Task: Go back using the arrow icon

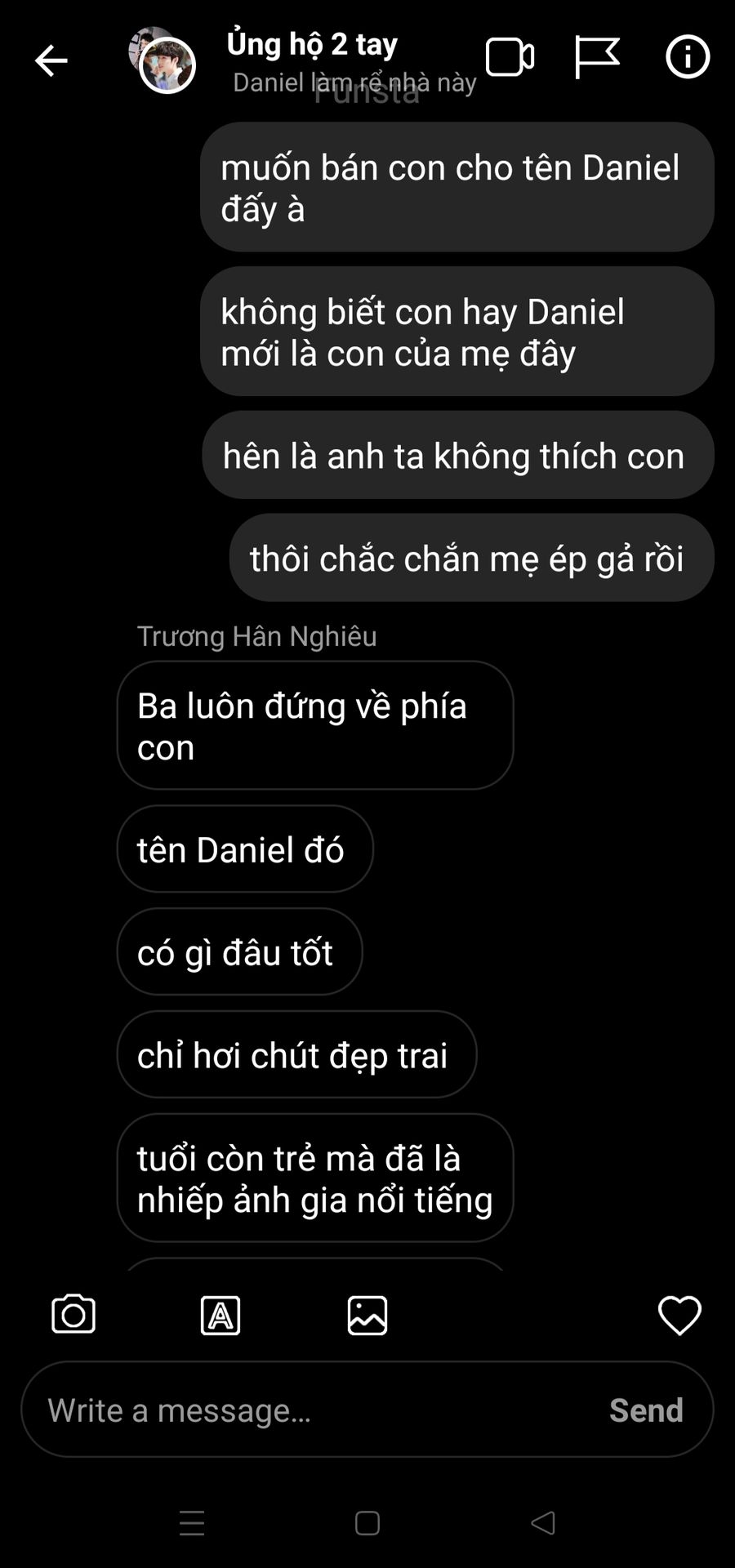Action: coord(51,60)
